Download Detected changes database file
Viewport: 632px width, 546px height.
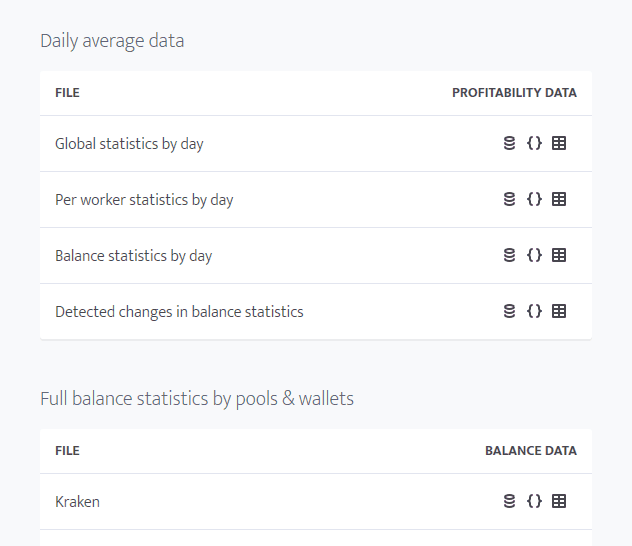[509, 311]
